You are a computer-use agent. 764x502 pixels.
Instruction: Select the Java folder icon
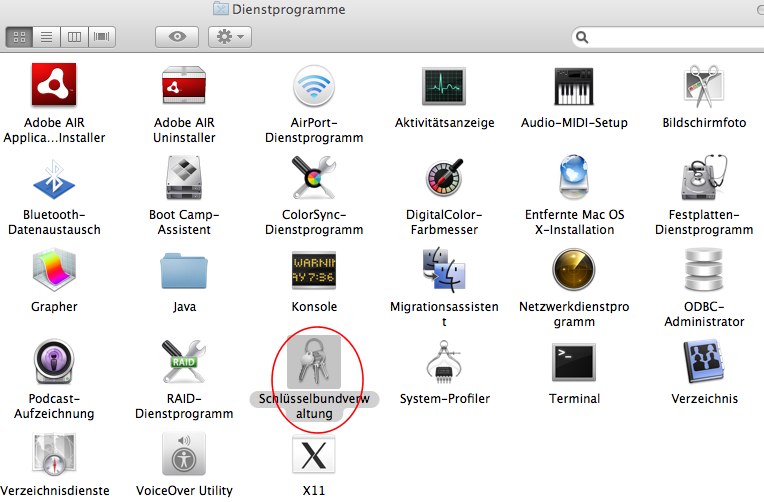coord(184,270)
